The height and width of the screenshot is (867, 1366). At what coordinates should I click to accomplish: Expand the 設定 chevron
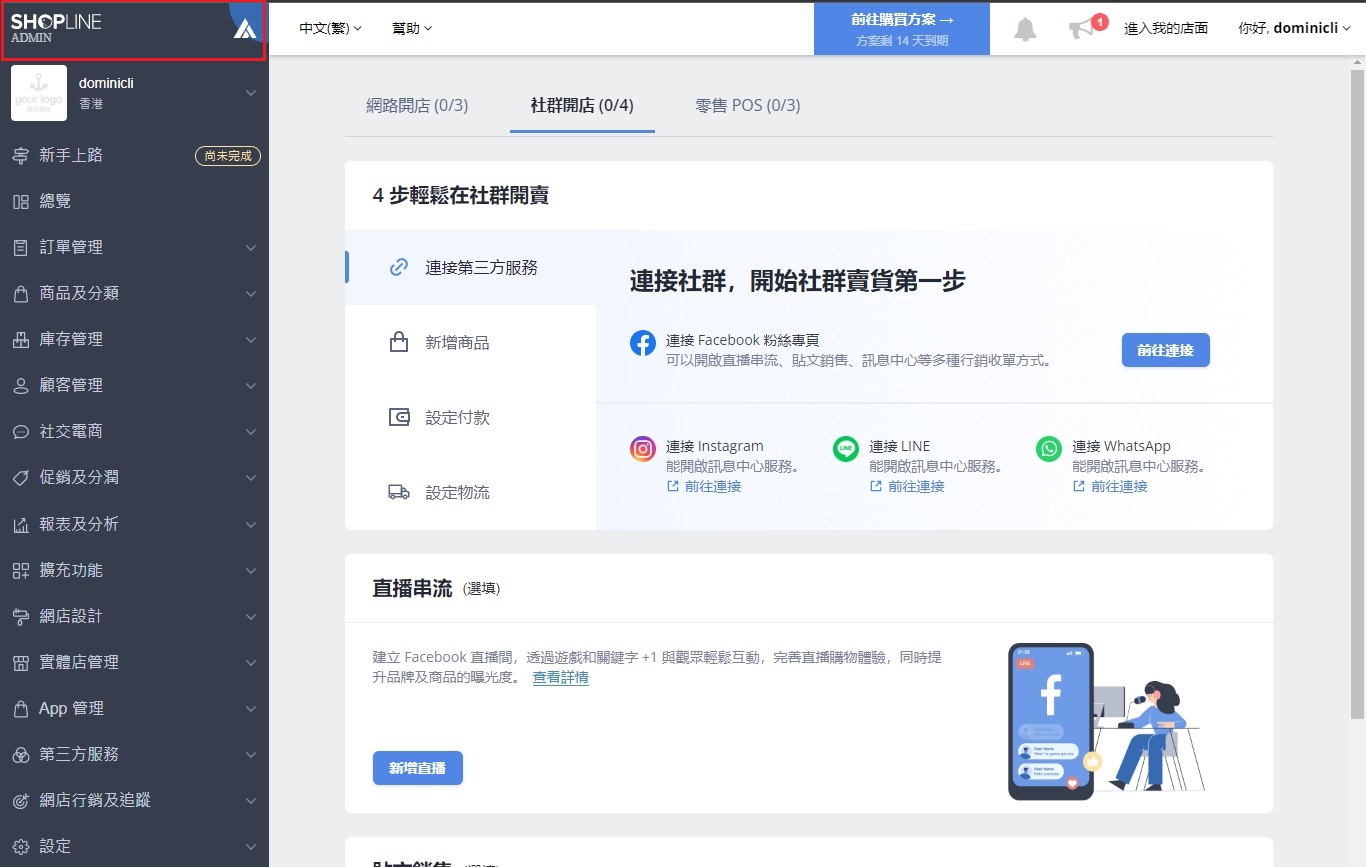pyautogui.click(x=251, y=847)
